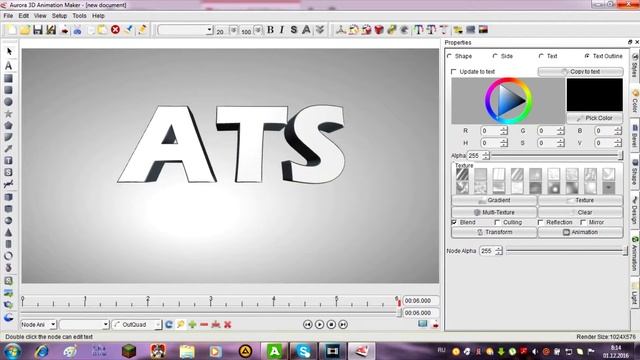Select the arrow pointer tool
This screenshot has height=360, width=640.
tap(9, 51)
